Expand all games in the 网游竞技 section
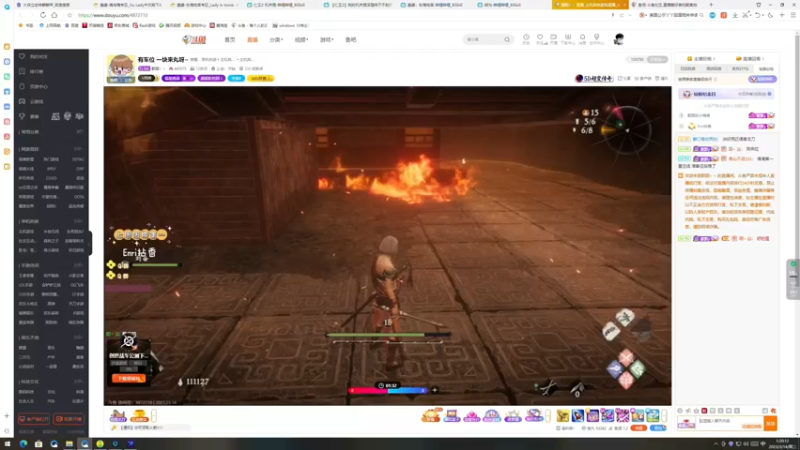The height and width of the screenshot is (450, 800). pos(79,149)
